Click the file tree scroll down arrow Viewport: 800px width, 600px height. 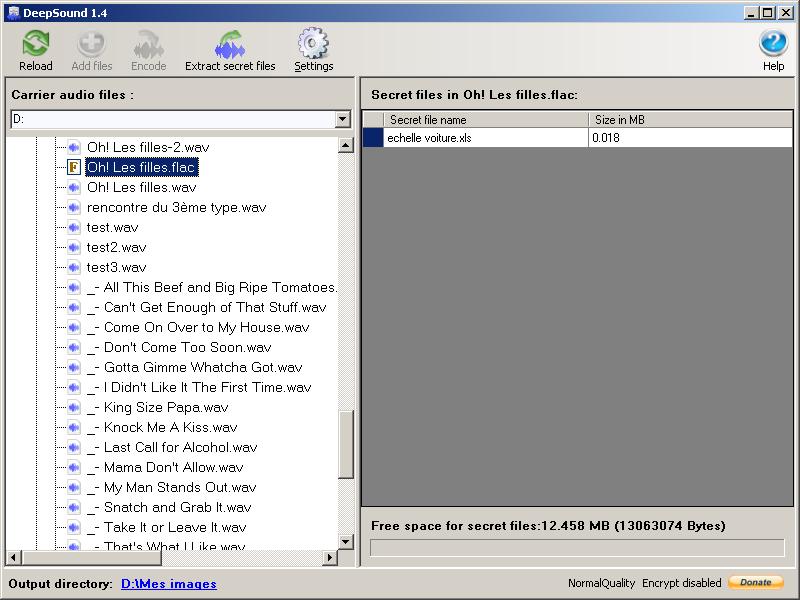click(346, 541)
